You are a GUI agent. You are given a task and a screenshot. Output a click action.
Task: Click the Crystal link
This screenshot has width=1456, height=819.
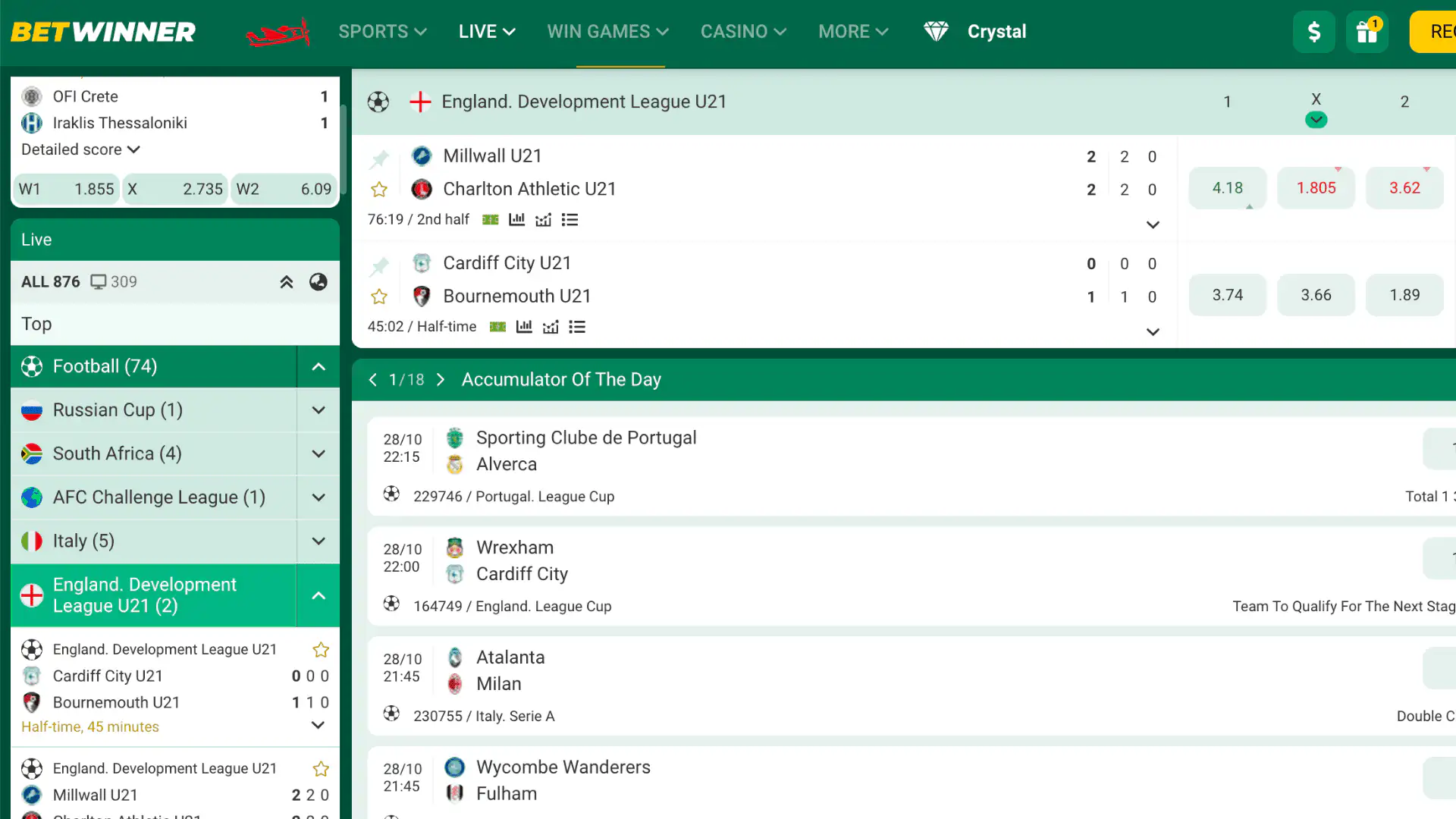point(996,32)
